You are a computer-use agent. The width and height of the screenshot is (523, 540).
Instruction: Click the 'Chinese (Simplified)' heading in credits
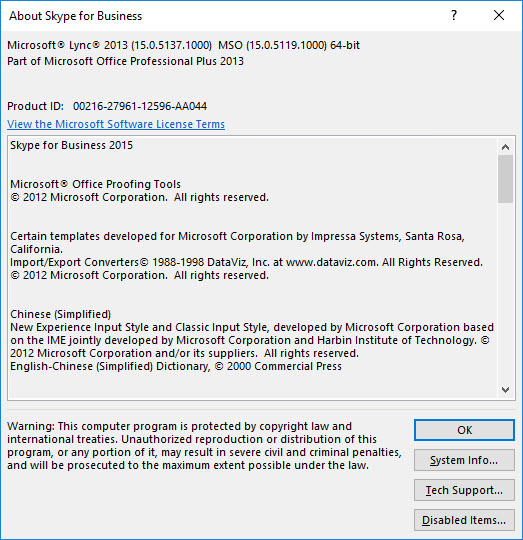click(x=61, y=314)
